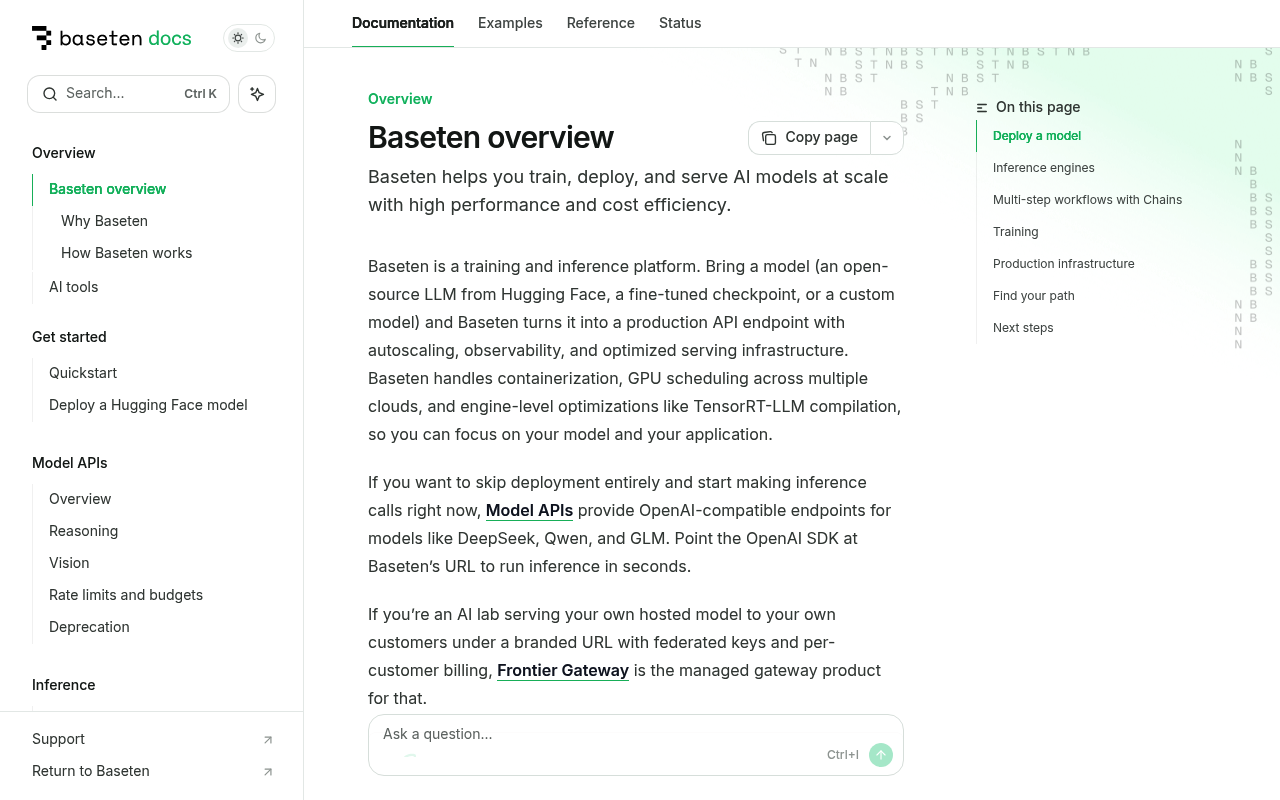Jump to Multi-step workflows with Chains
Image resolution: width=1280 pixels, height=800 pixels.
[1087, 200]
